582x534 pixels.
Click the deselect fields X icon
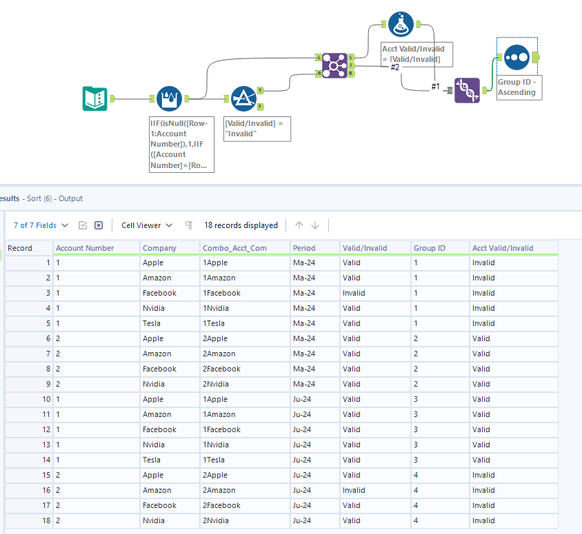point(98,225)
